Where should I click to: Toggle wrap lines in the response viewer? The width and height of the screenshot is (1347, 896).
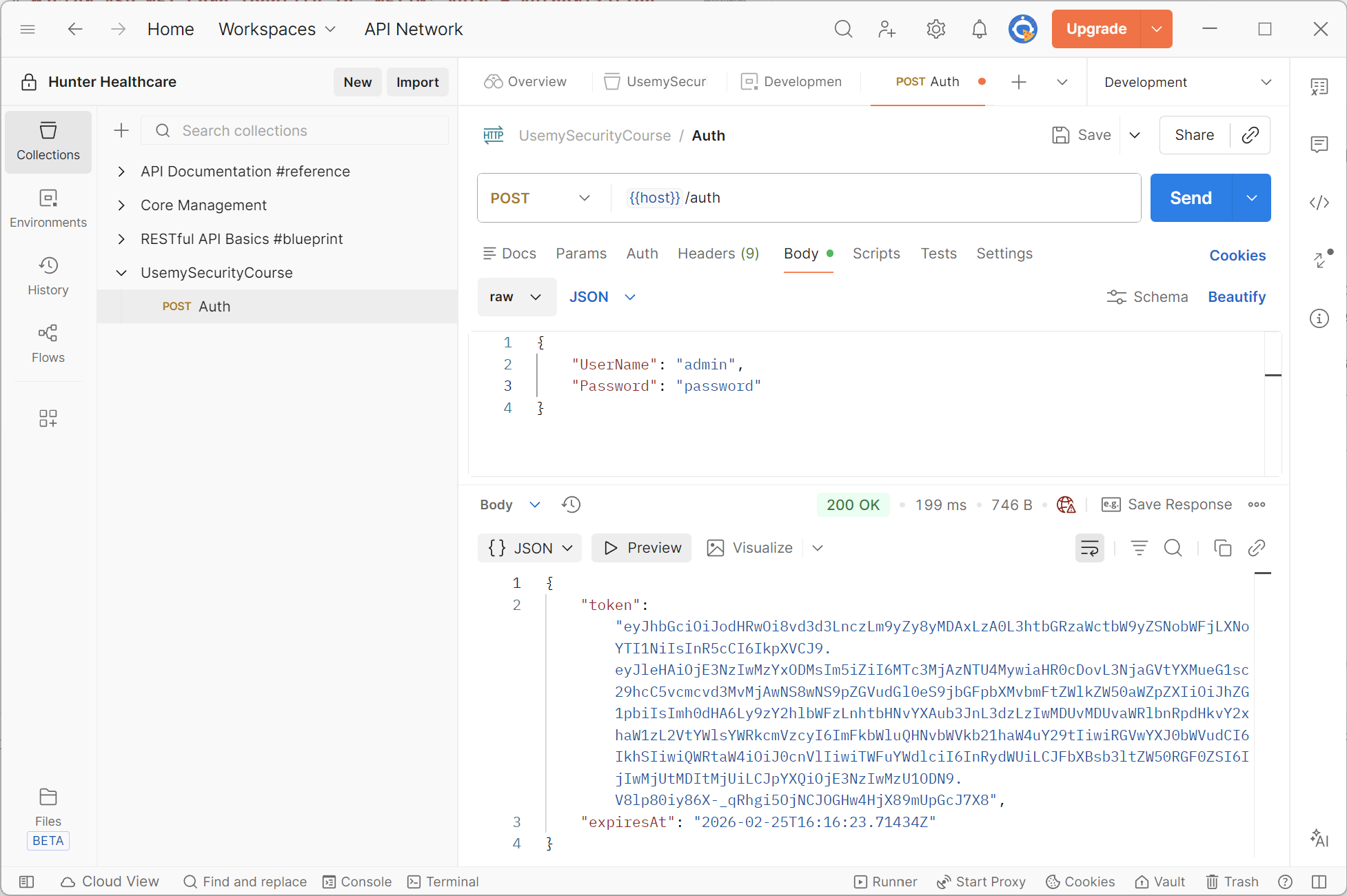pyautogui.click(x=1089, y=548)
